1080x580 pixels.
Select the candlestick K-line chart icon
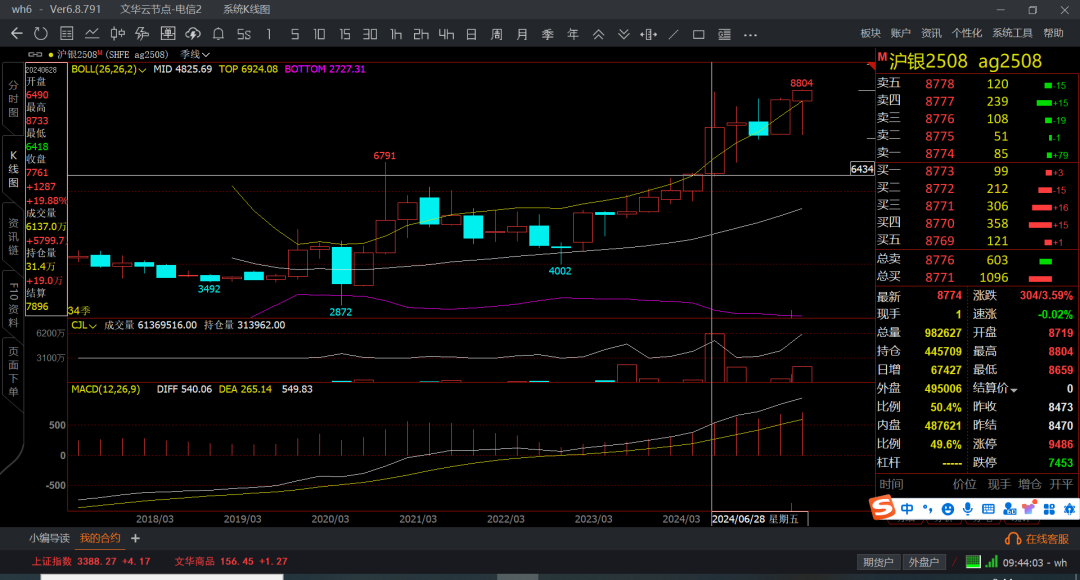click(x=118, y=34)
